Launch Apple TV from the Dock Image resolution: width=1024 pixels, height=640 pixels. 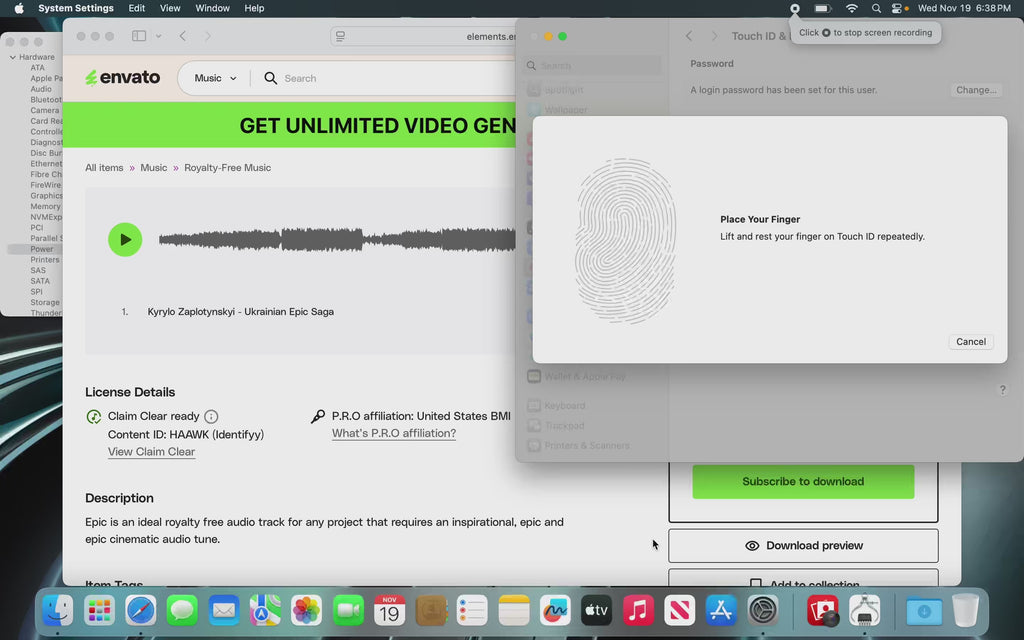coord(597,609)
